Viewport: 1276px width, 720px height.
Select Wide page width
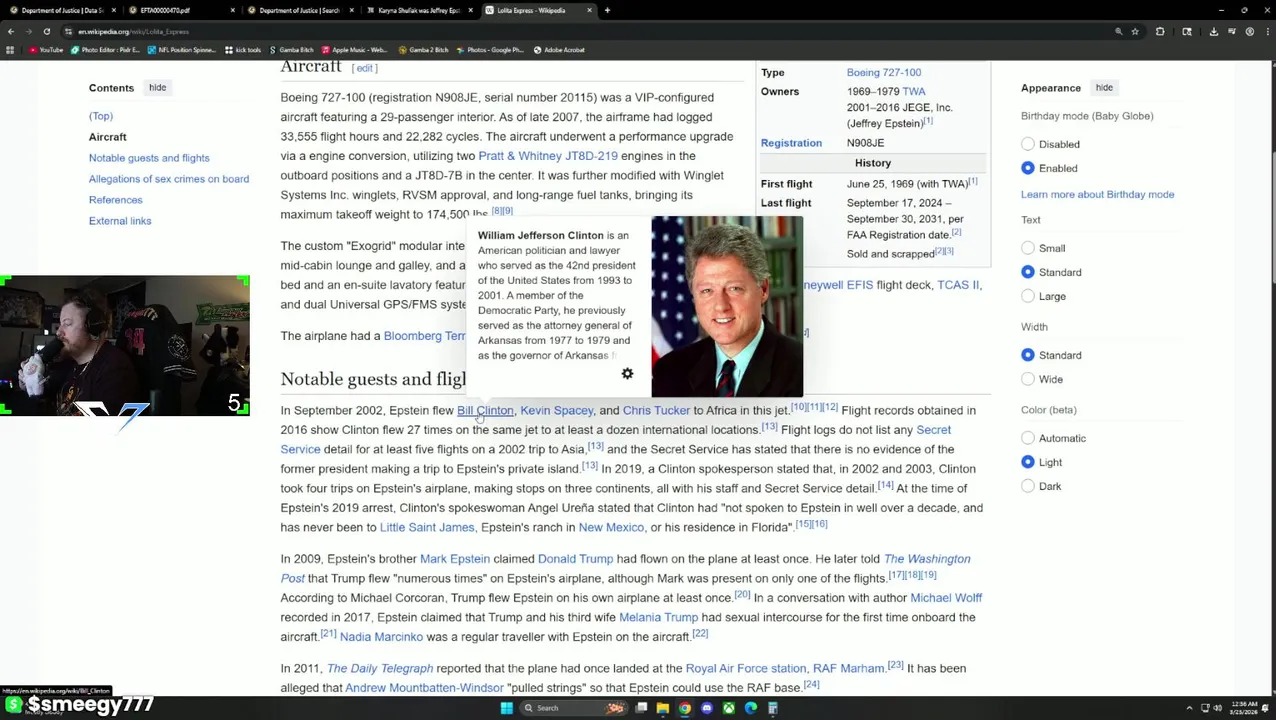point(1027,379)
